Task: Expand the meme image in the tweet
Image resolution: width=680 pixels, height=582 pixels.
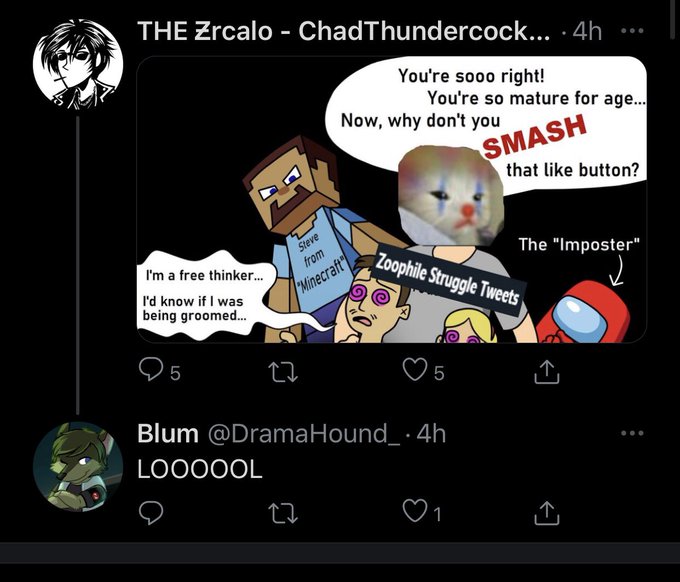Action: [x=392, y=199]
